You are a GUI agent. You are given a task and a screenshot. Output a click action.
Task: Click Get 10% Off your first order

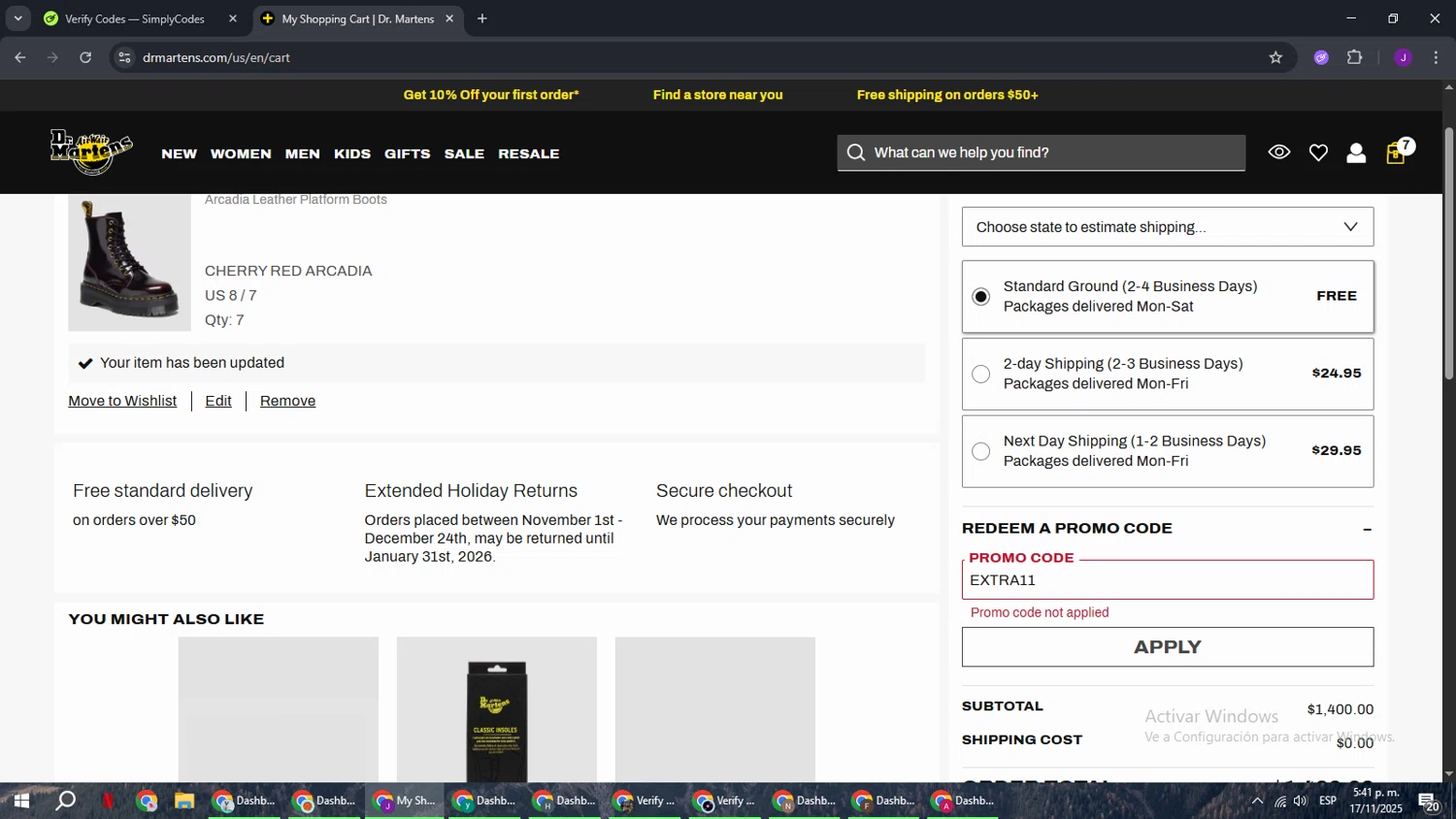(491, 94)
